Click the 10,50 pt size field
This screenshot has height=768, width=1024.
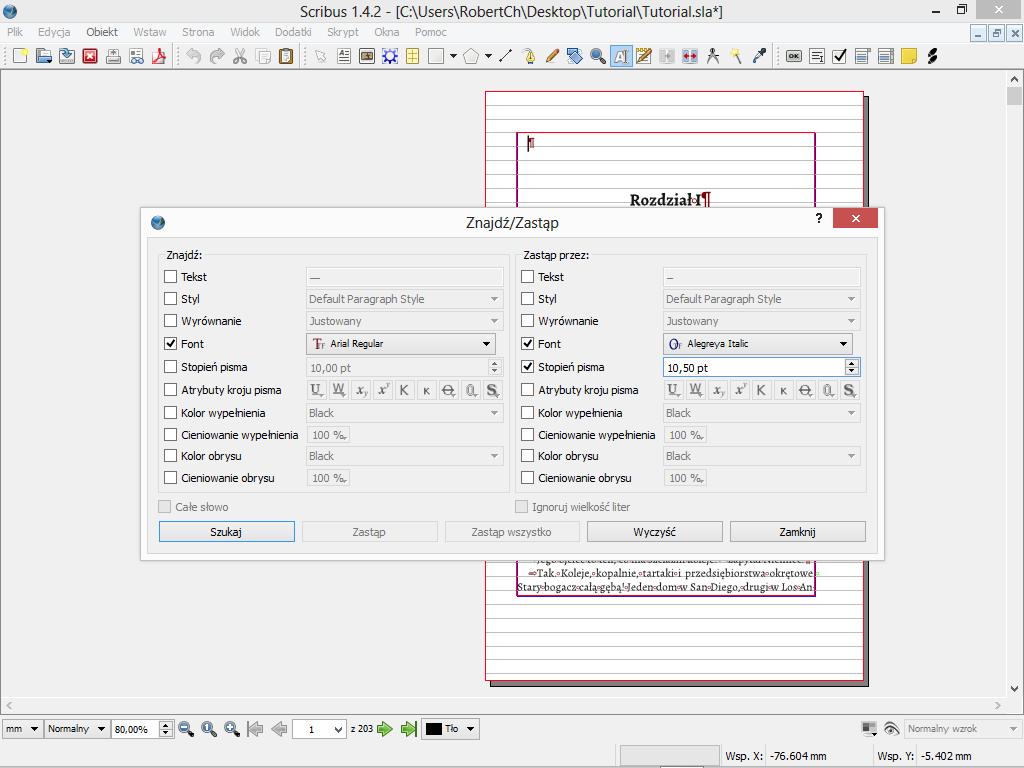pos(752,368)
